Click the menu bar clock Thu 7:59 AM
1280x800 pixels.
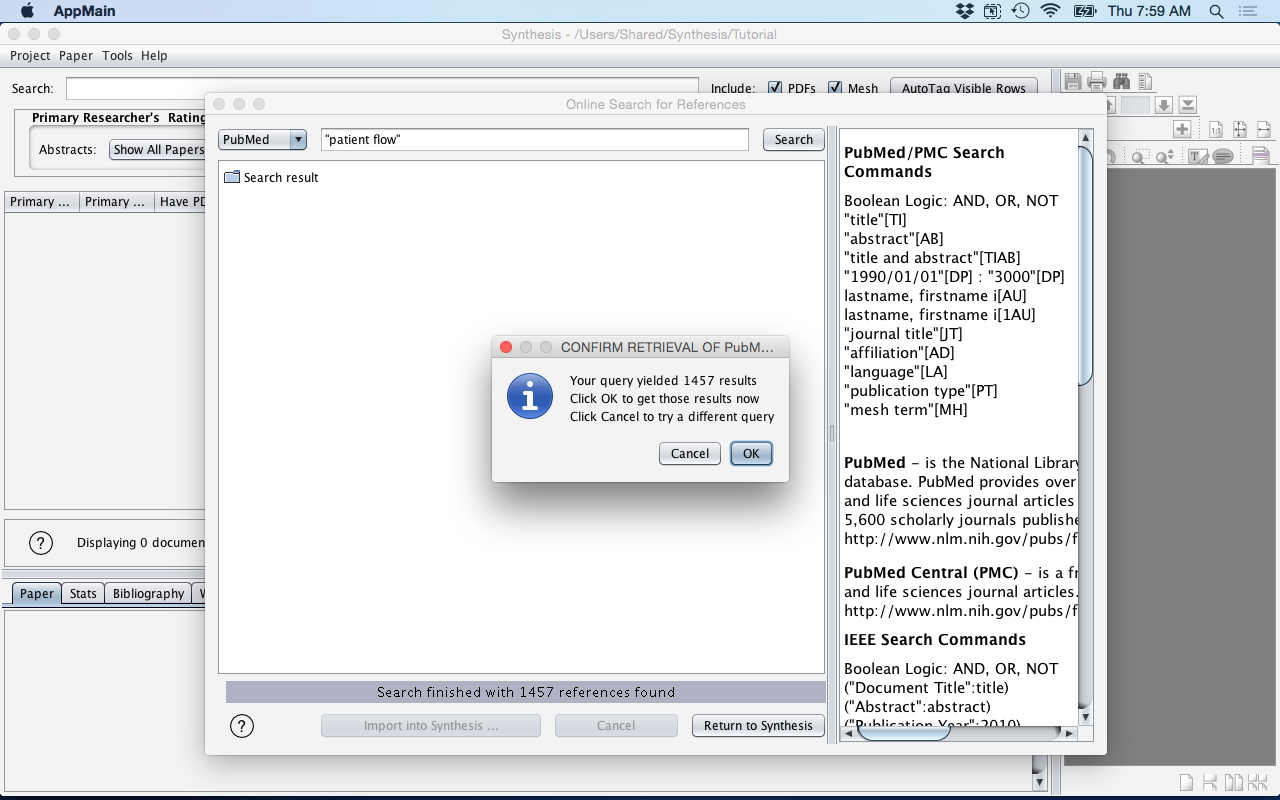pyautogui.click(x=1149, y=11)
